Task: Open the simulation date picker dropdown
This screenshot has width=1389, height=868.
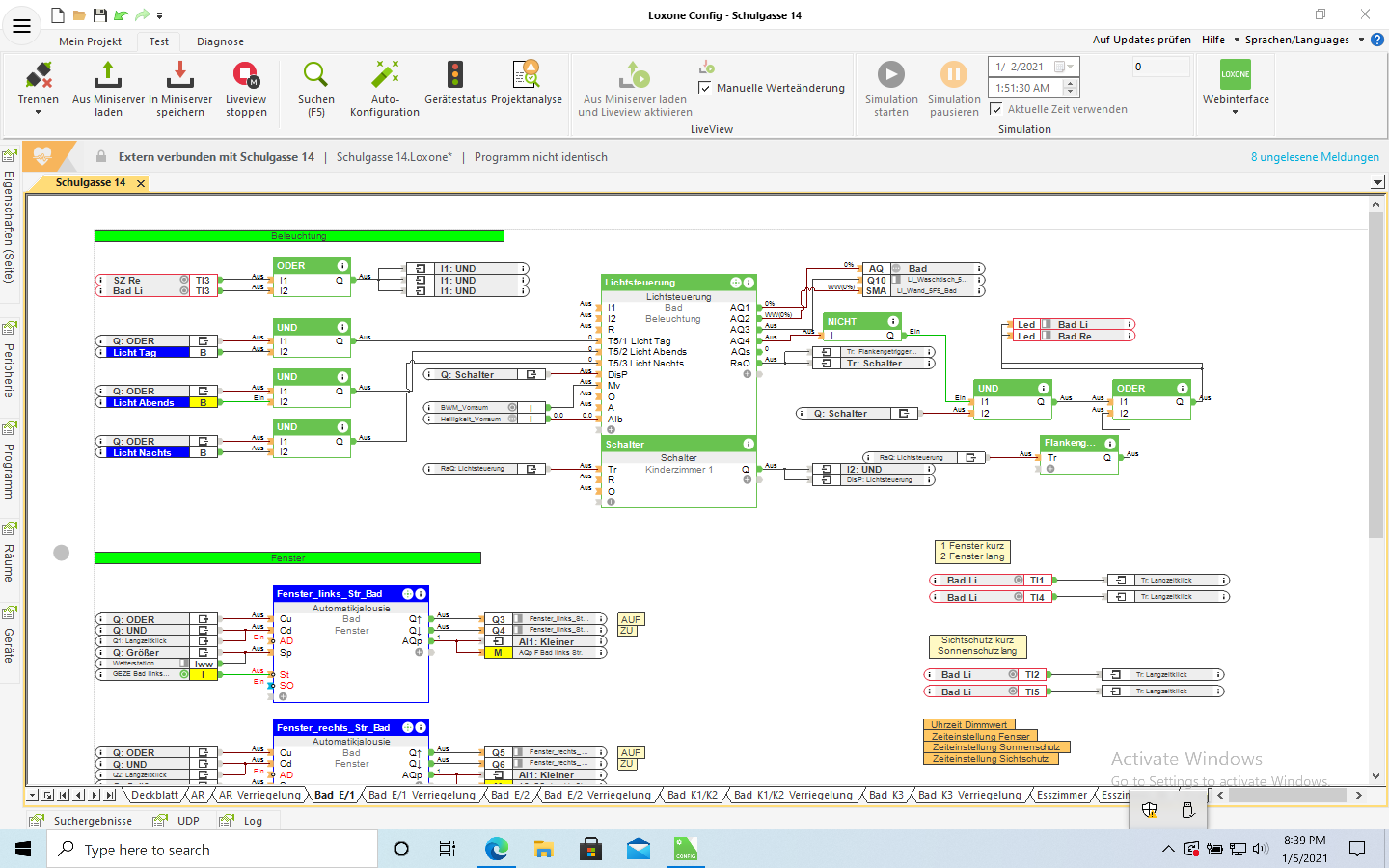Action: point(1070,67)
